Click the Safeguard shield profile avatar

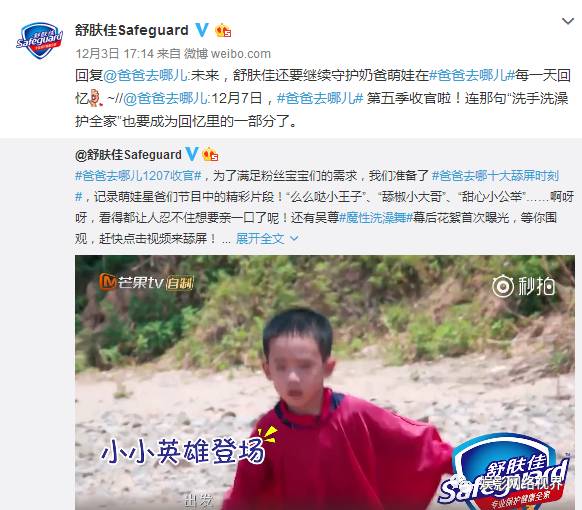tap(39, 41)
